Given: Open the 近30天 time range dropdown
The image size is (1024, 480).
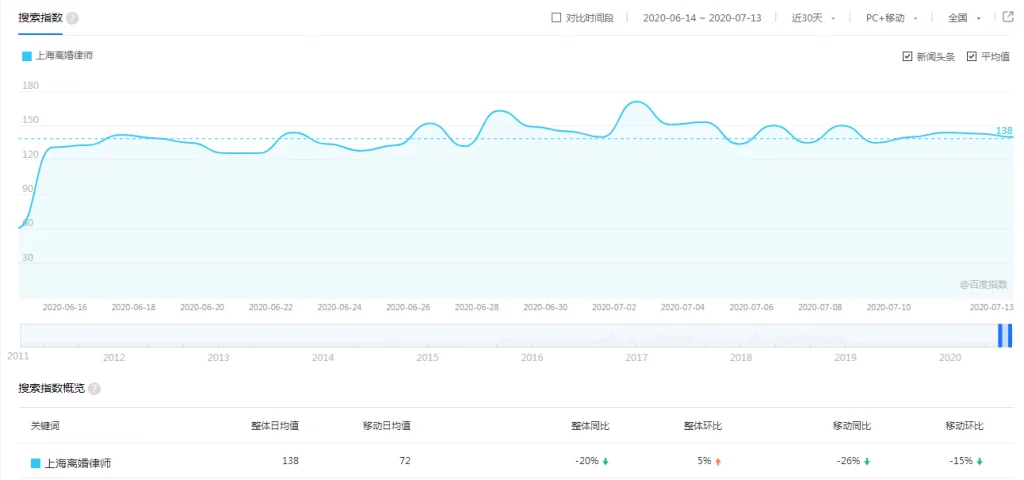Looking at the screenshot, I should 812,18.
